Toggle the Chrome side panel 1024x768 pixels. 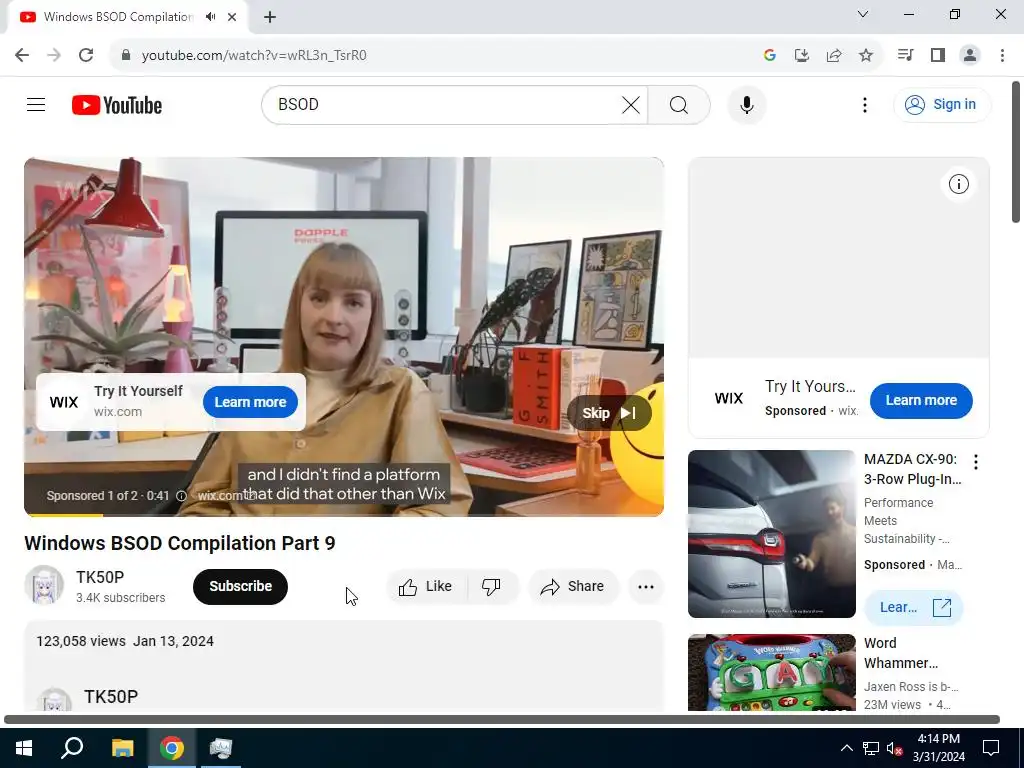[938, 55]
